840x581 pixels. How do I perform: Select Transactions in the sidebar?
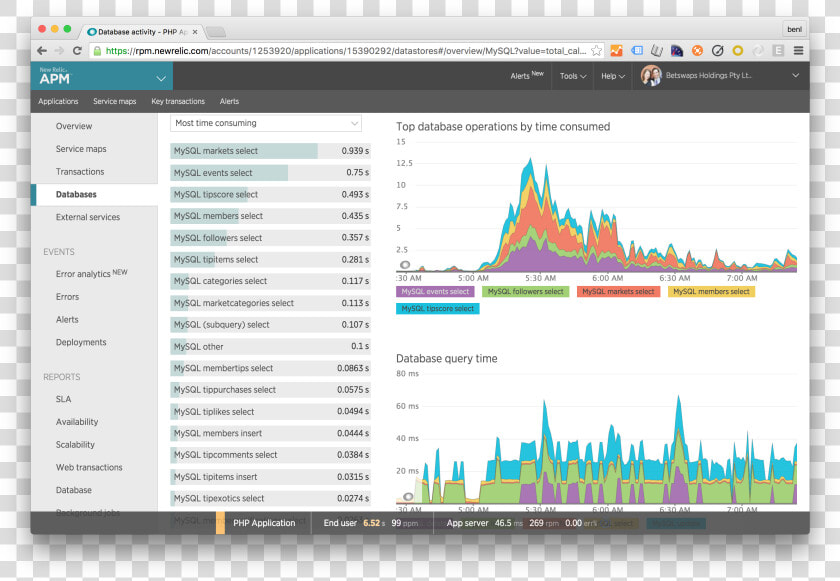point(80,171)
